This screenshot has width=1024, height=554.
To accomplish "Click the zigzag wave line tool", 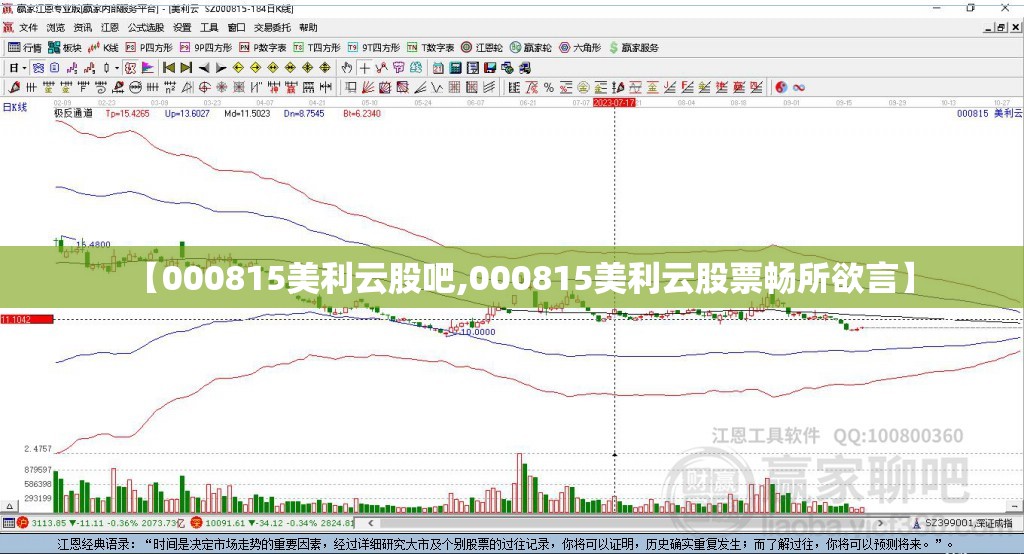I will (436, 88).
